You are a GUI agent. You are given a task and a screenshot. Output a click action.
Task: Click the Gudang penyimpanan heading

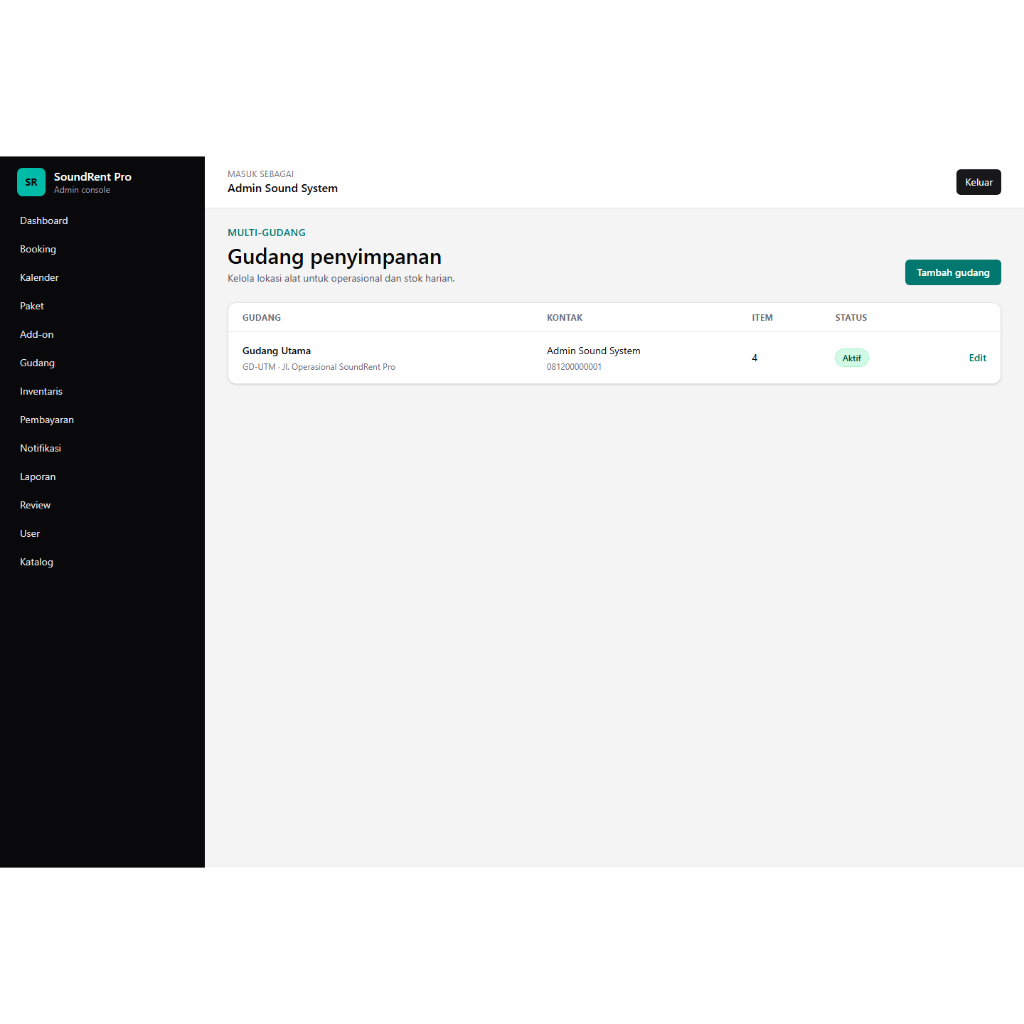pyautogui.click(x=334, y=257)
